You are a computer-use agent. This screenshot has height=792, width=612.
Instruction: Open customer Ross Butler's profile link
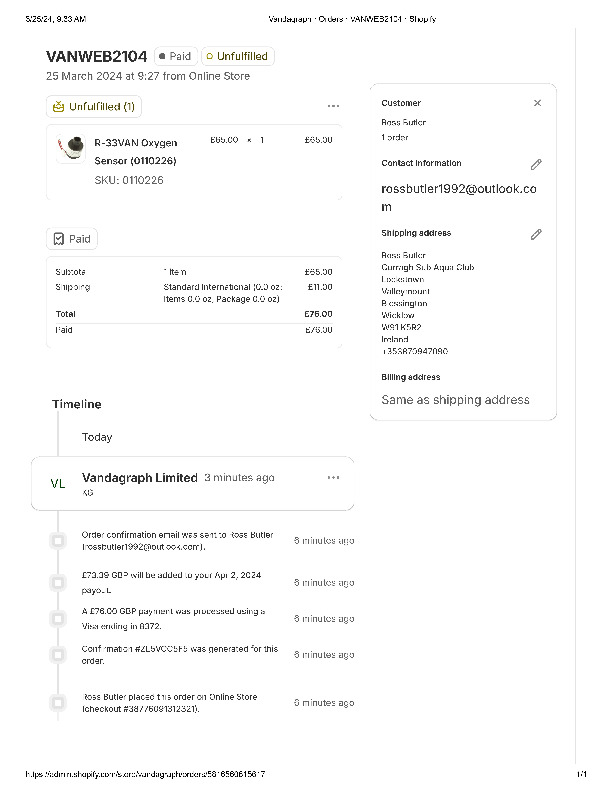(403, 122)
